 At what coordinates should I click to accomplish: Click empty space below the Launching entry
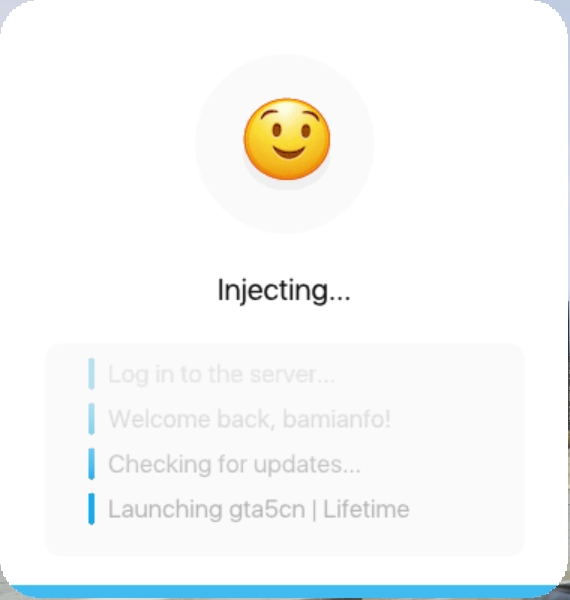(x=285, y=540)
